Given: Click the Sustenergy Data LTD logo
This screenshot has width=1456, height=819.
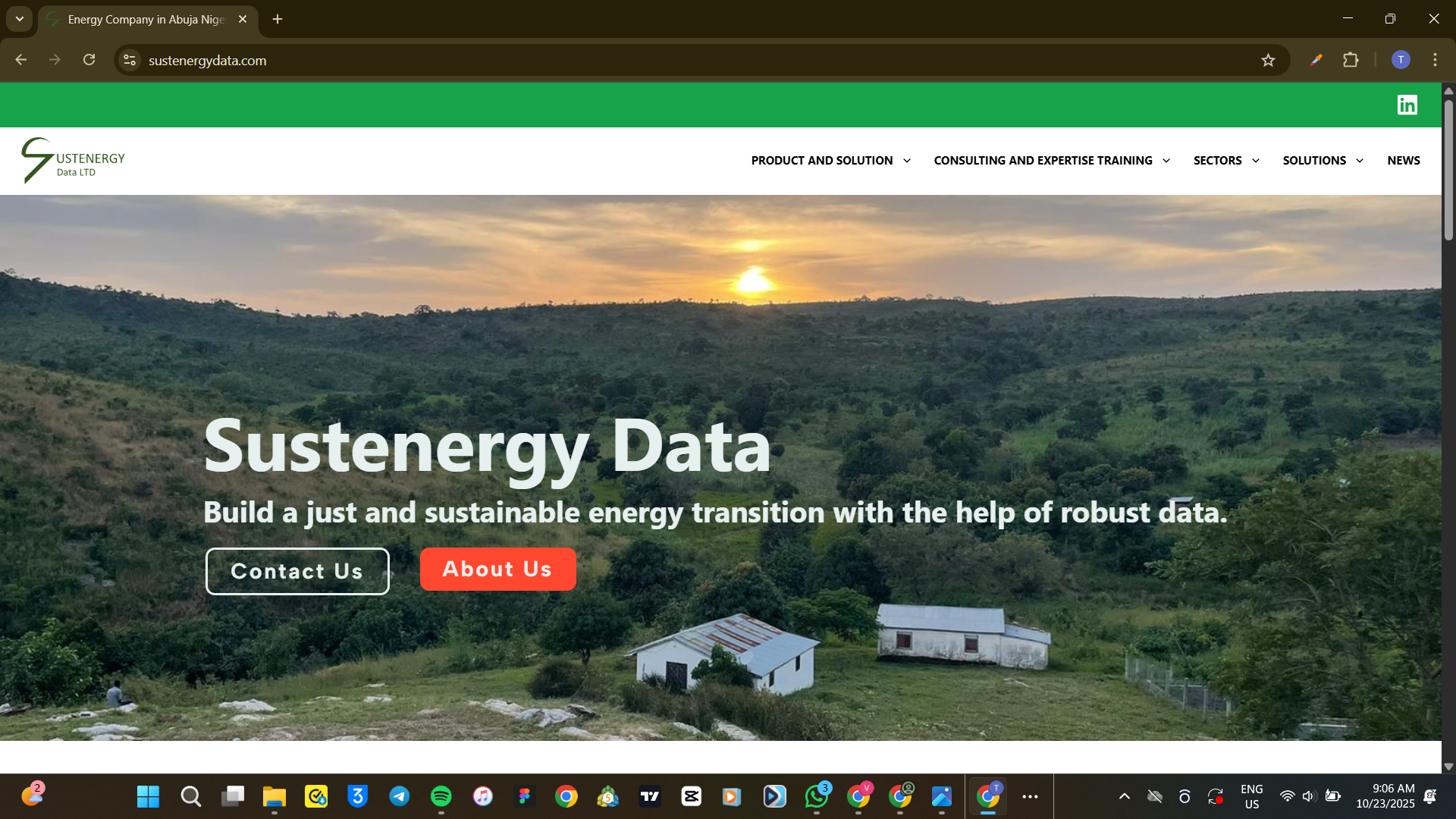Looking at the screenshot, I should 73,161.
